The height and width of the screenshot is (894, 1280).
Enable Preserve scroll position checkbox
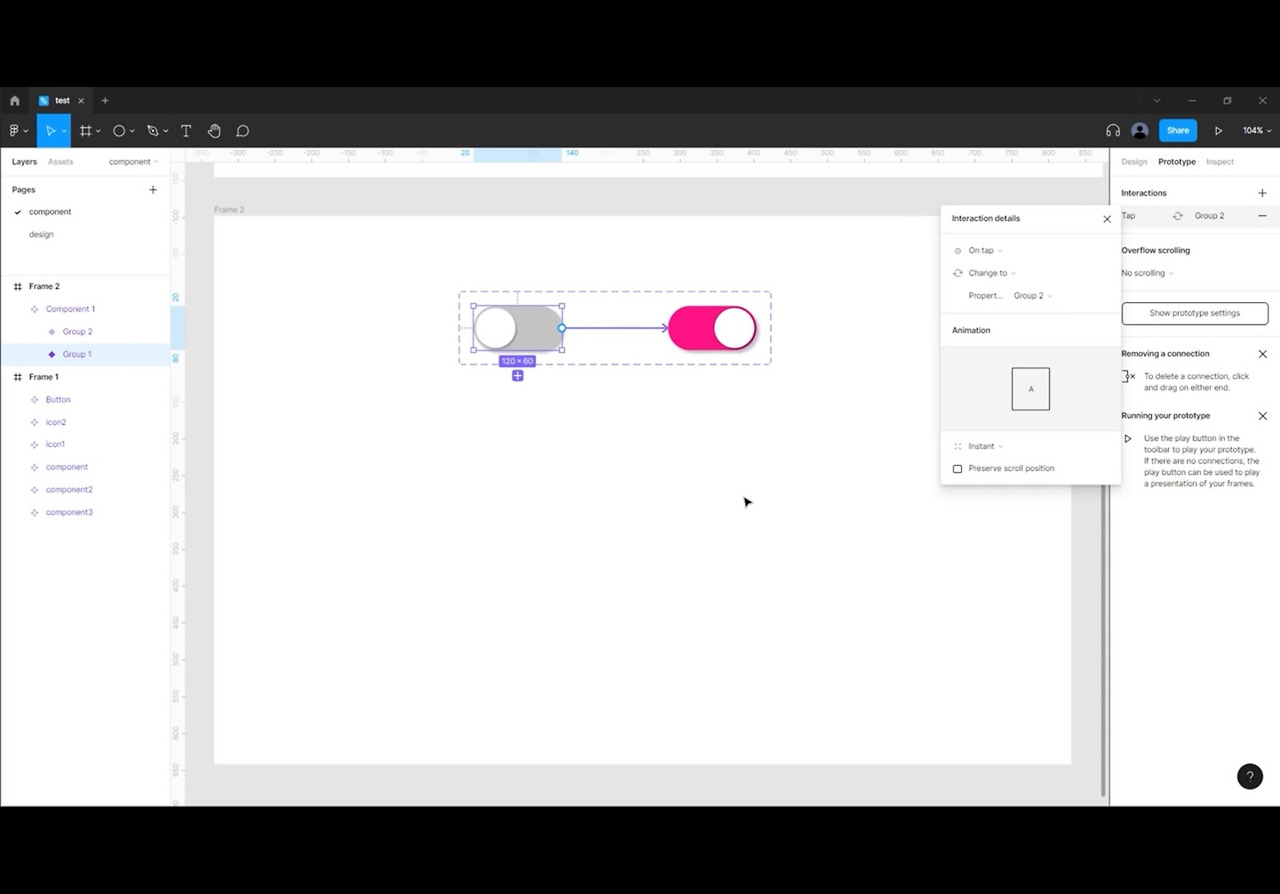click(957, 469)
